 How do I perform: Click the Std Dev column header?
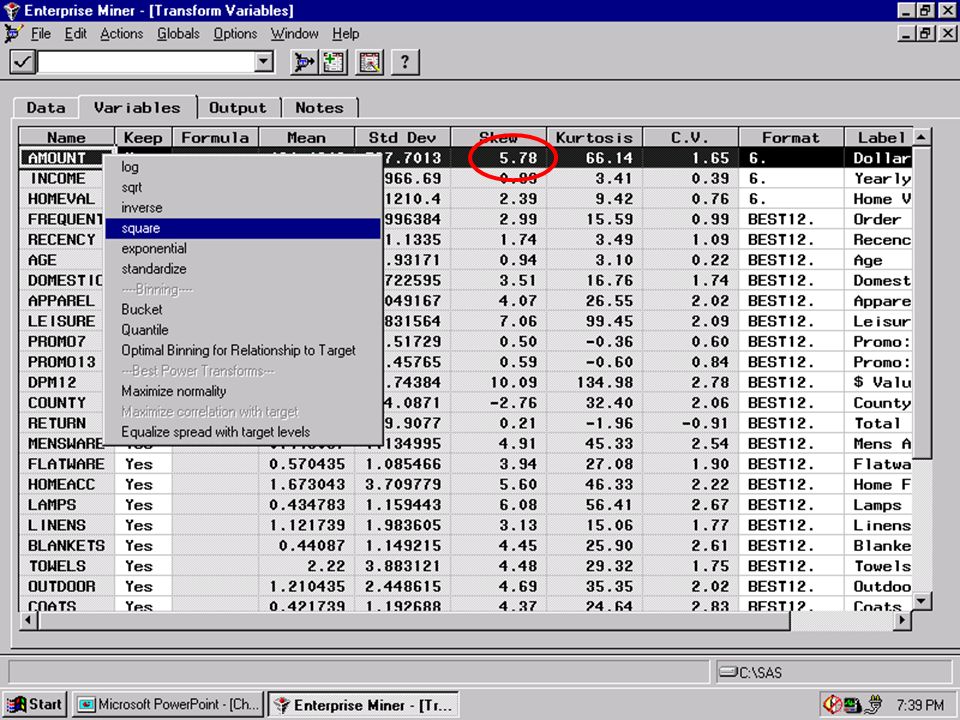click(x=403, y=137)
